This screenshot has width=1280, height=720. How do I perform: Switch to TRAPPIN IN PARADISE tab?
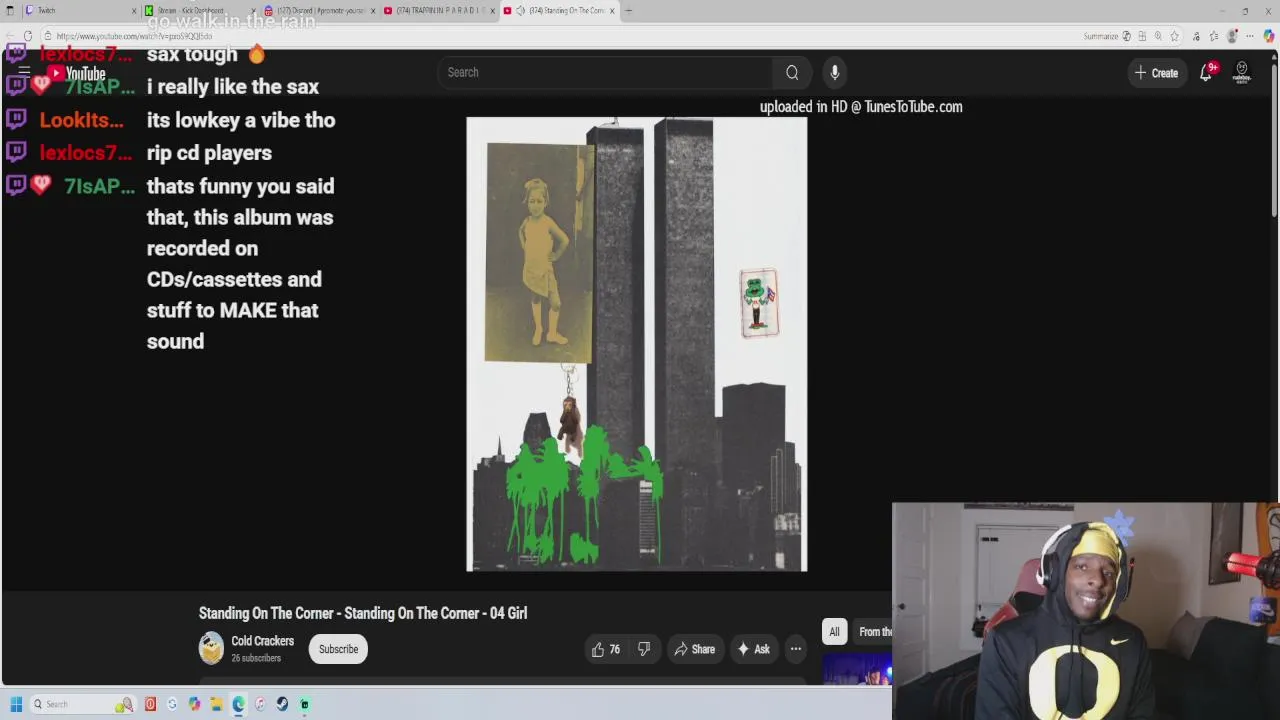(x=440, y=10)
